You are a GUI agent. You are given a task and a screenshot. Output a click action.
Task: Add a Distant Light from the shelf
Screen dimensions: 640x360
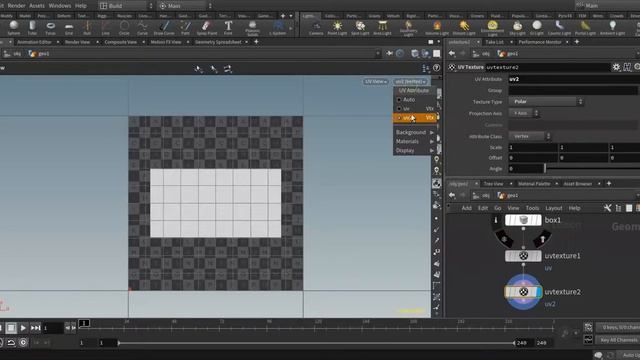[x=464, y=29]
